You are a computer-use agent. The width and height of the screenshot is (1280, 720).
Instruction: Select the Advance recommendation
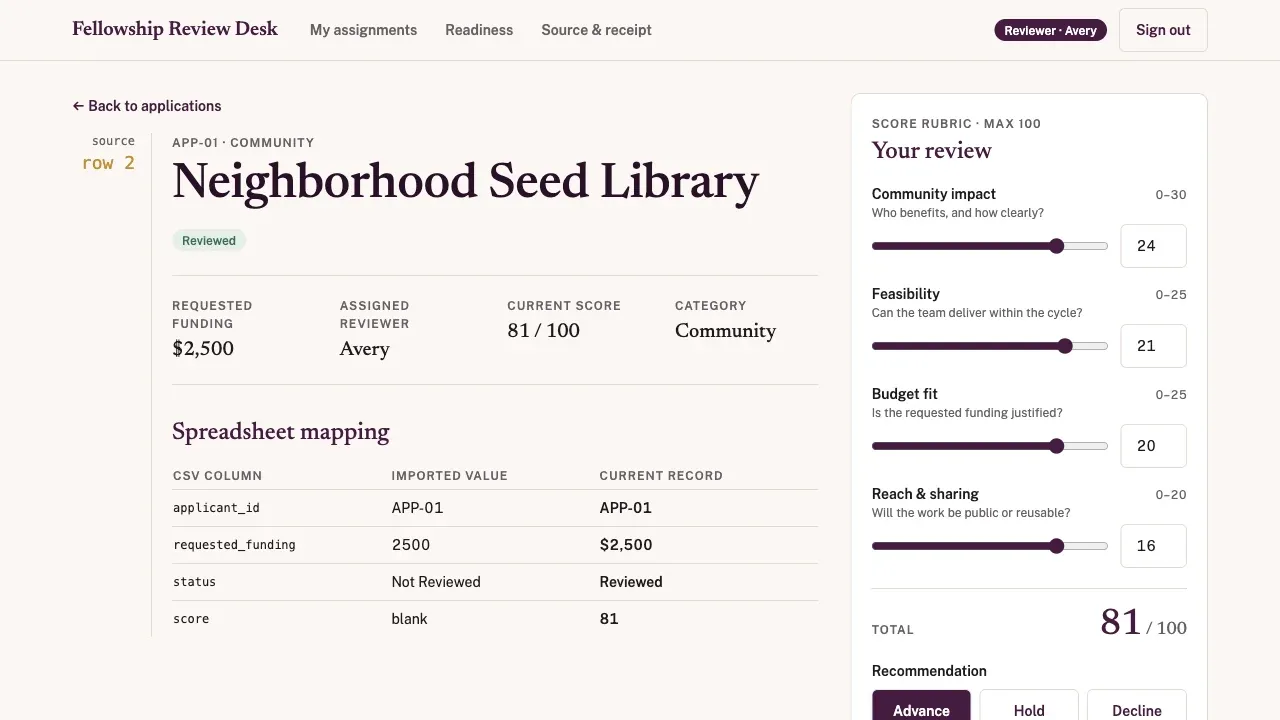921,706
